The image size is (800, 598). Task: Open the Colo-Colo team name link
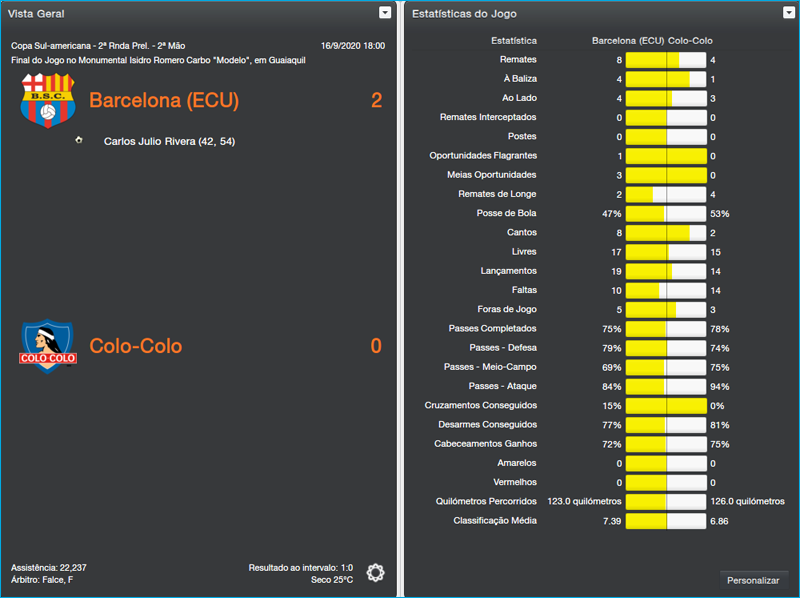tap(136, 347)
